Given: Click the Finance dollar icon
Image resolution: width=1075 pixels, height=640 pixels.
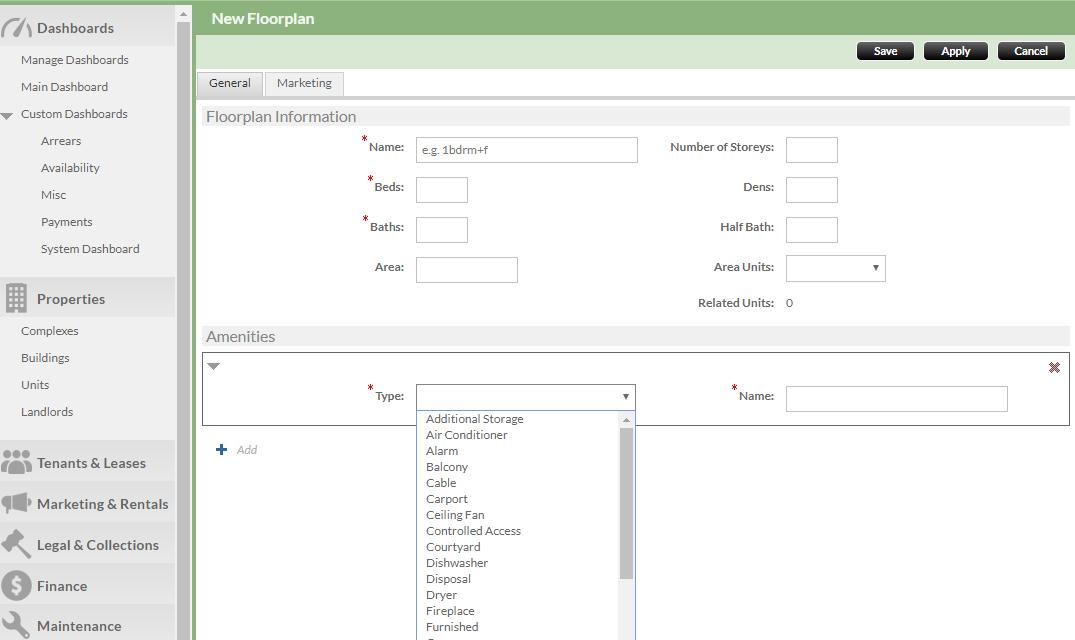Looking at the screenshot, I should pyautogui.click(x=16, y=585).
